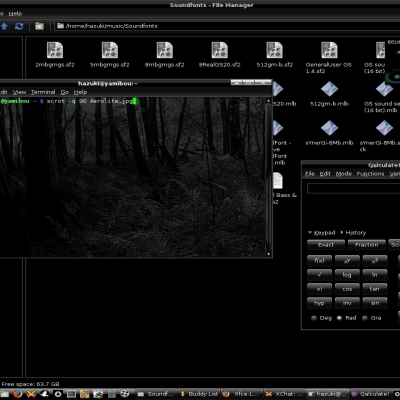Click the x² square button
400x400 pixels.
click(375, 261)
